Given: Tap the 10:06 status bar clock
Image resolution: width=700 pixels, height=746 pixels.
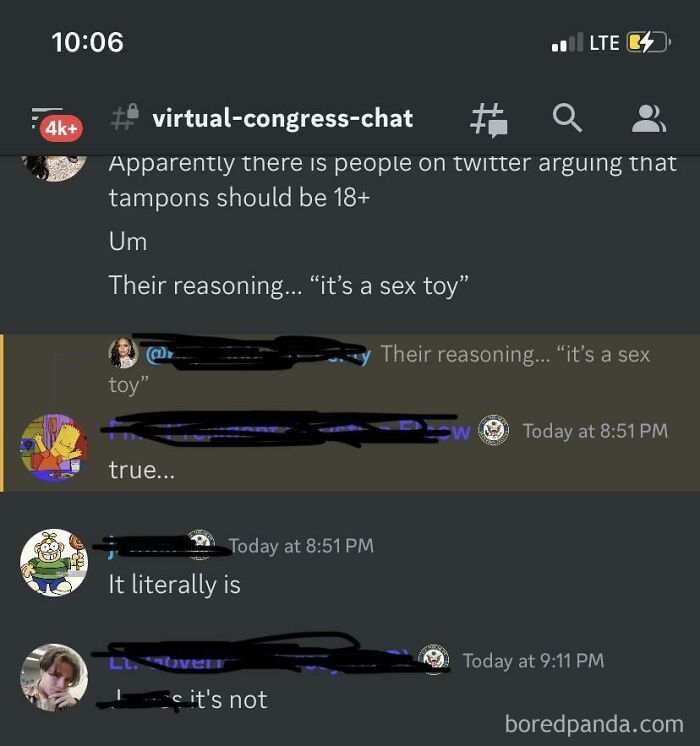Looking at the screenshot, I should pos(88,43).
